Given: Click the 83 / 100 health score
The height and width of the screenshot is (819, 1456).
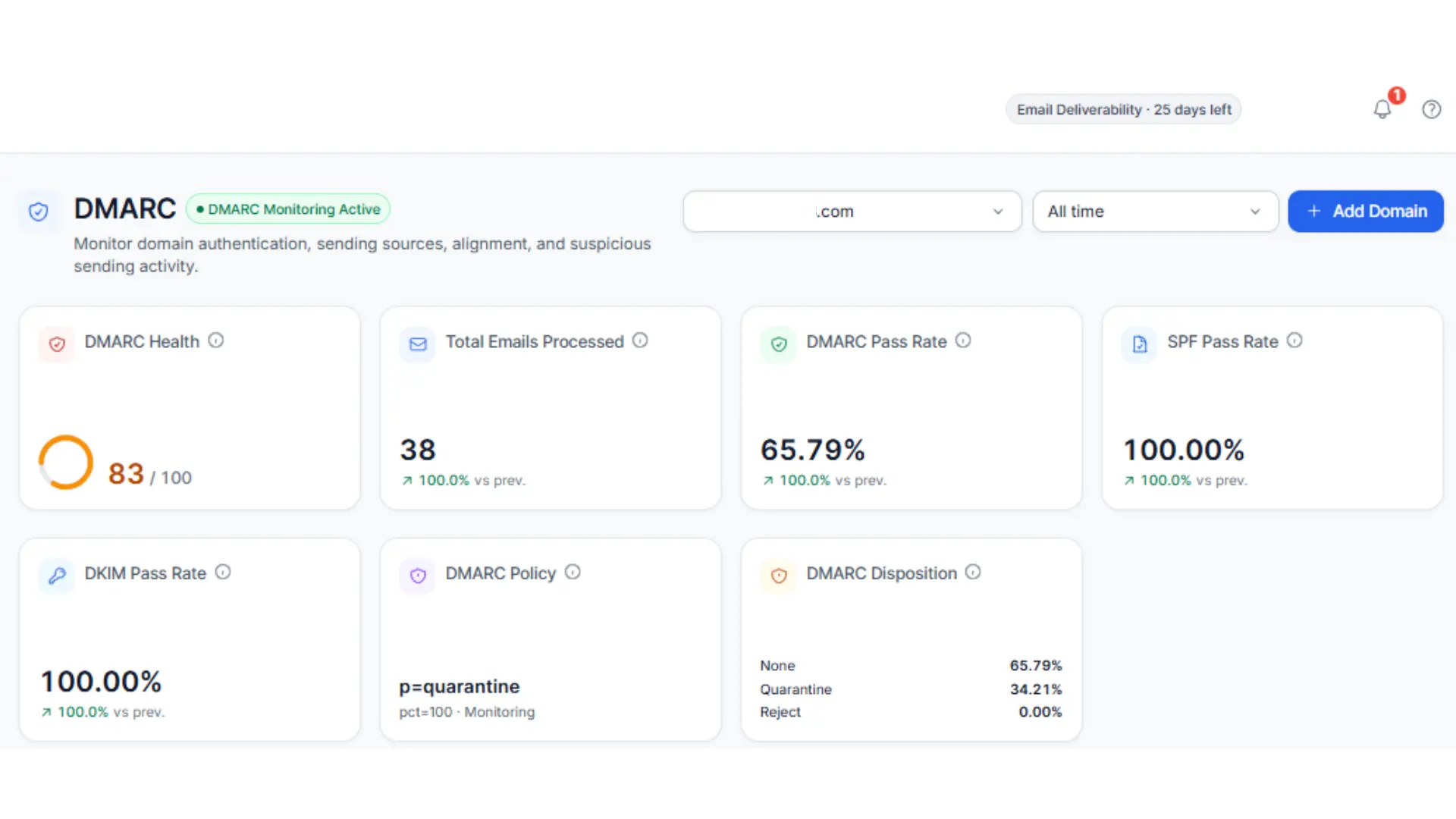Looking at the screenshot, I should [150, 475].
